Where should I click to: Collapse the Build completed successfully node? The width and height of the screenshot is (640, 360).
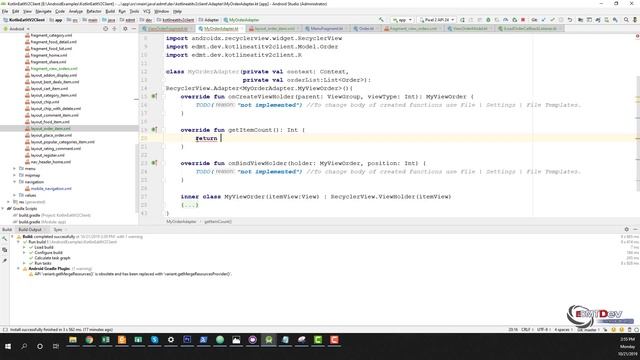coord(12,237)
